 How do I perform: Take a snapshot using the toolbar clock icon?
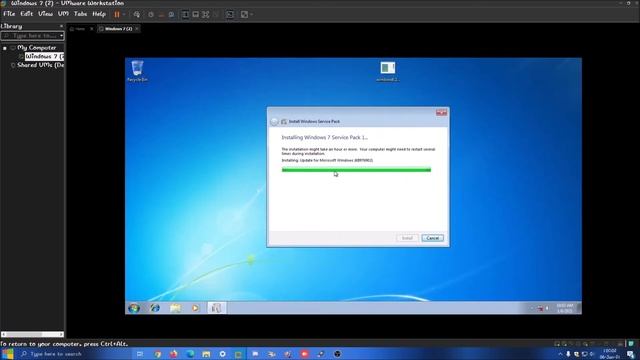[x=151, y=14]
